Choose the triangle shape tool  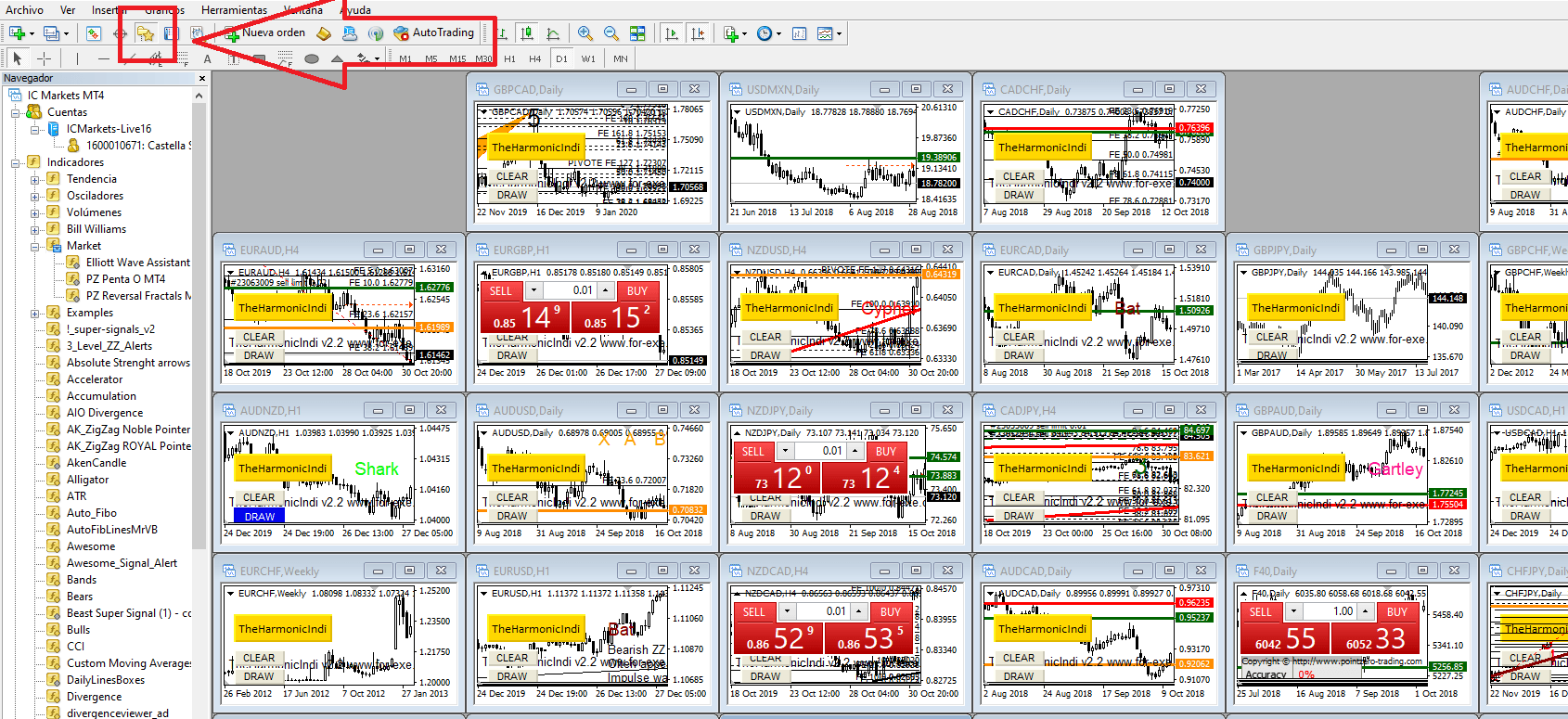[337, 58]
